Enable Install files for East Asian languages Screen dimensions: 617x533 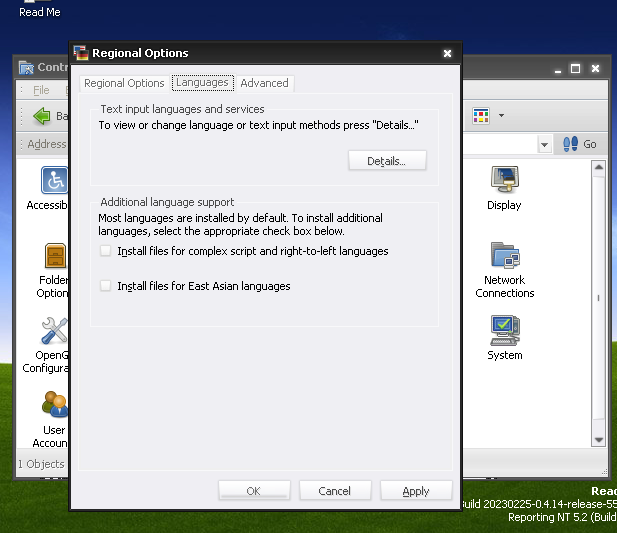pos(105,286)
